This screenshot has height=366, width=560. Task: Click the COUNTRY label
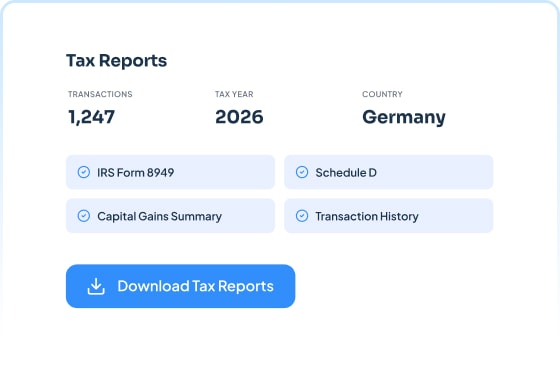pyautogui.click(x=382, y=94)
